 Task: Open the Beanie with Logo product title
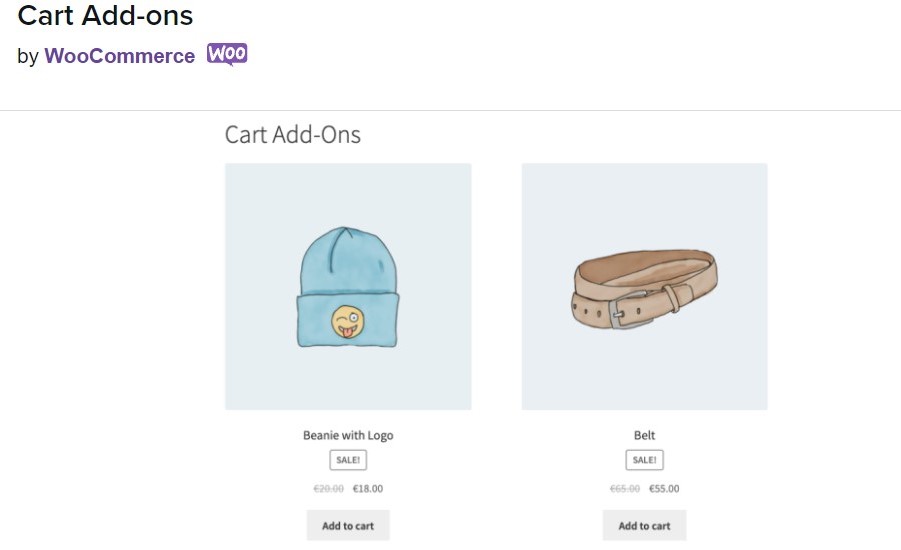pyautogui.click(x=348, y=435)
